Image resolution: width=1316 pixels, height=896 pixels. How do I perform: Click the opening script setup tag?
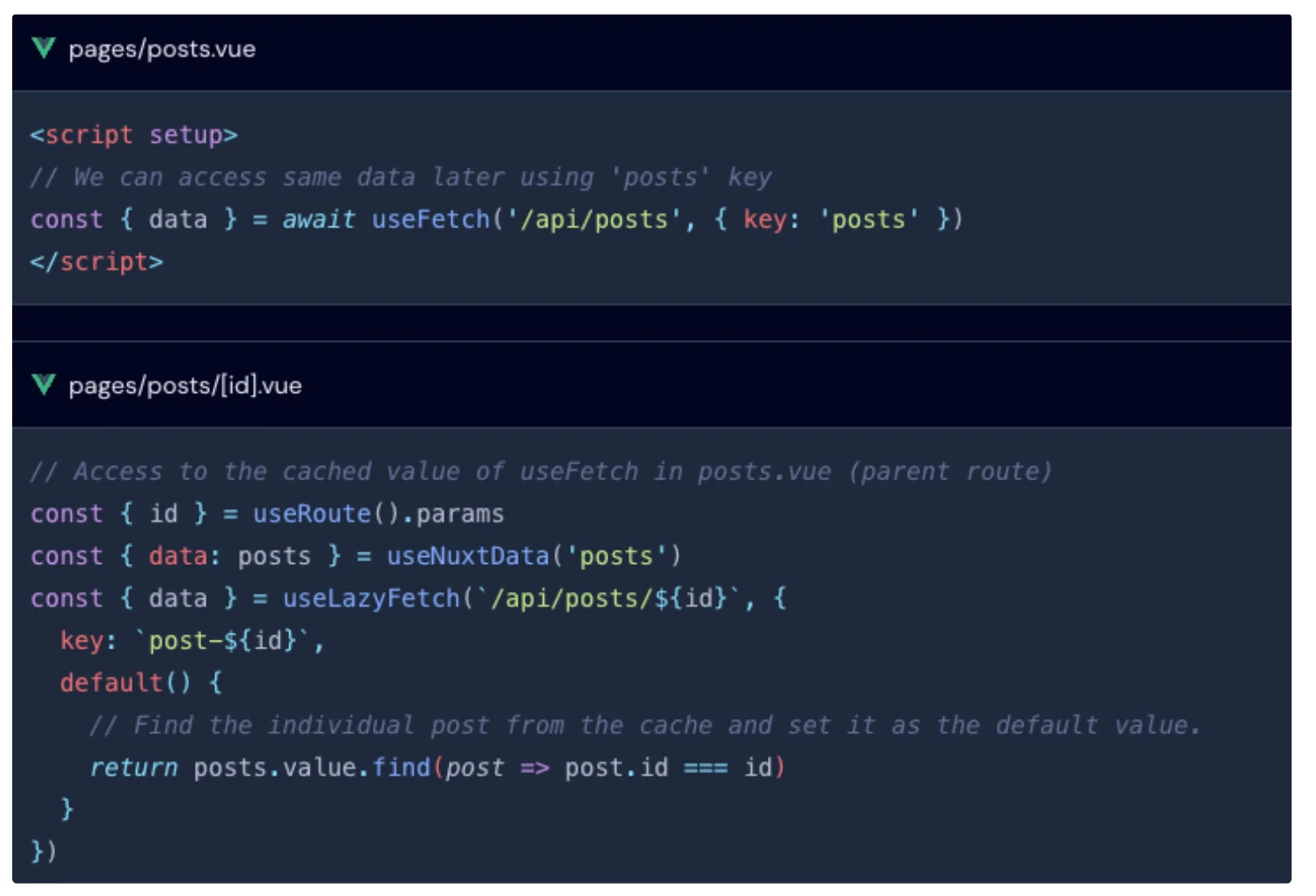pos(133,135)
